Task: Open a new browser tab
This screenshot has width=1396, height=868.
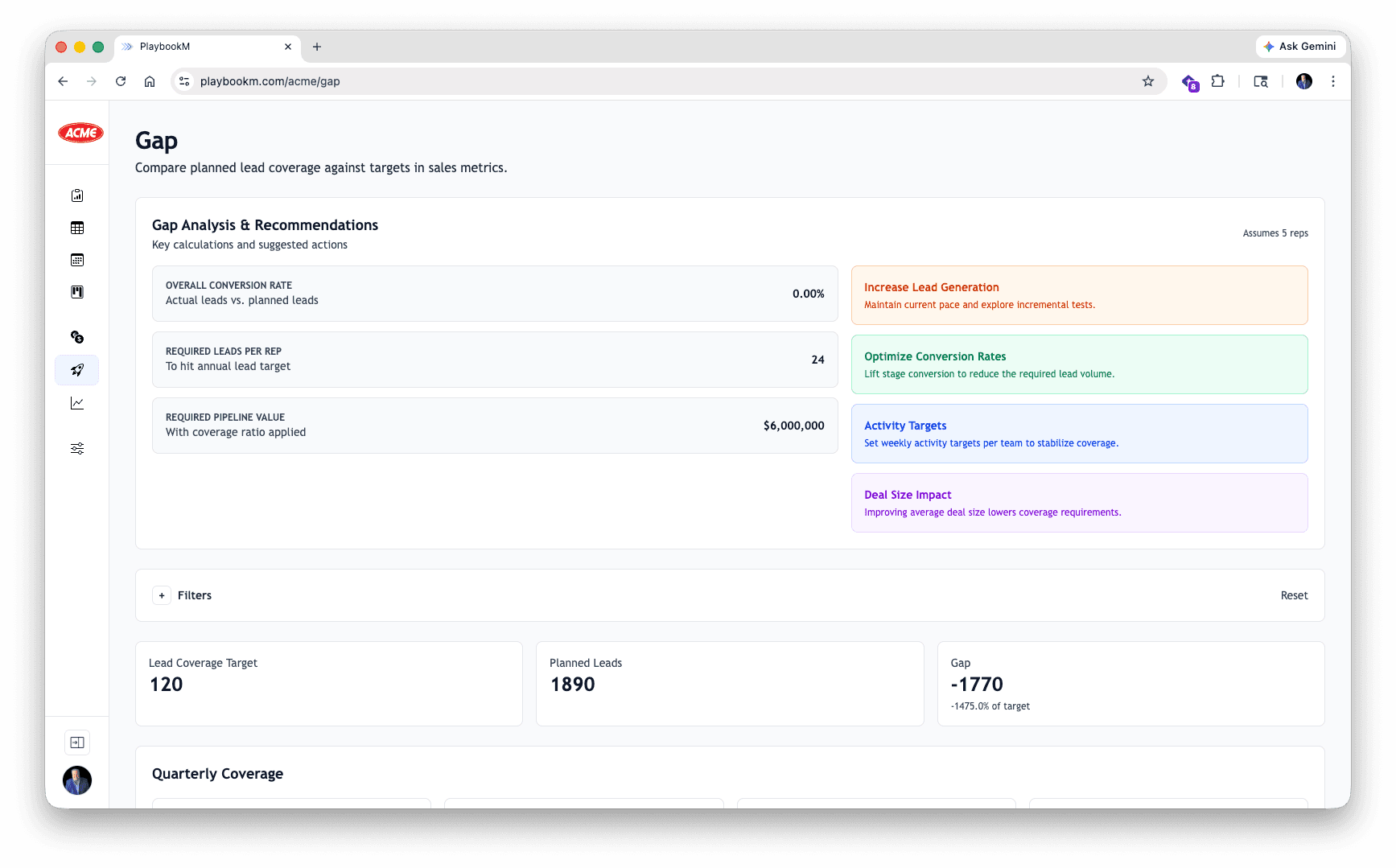Action: pos(317,47)
